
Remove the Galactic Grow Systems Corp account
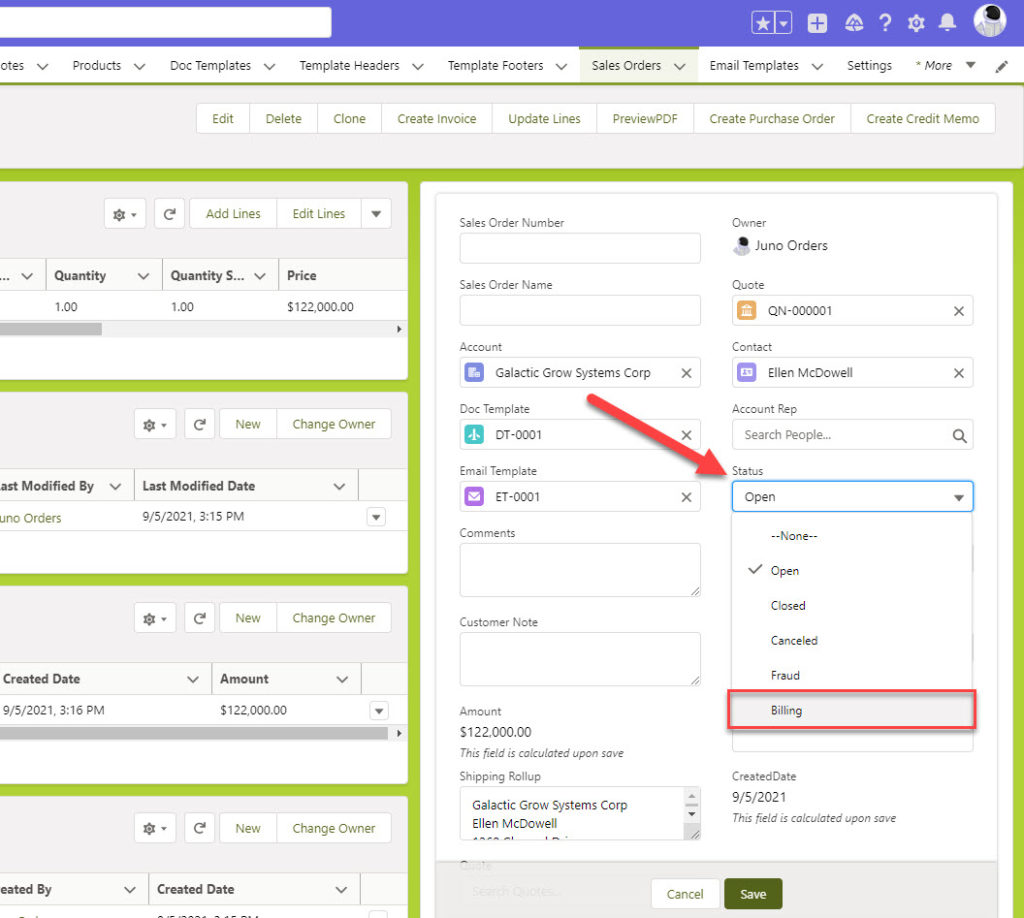coord(686,373)
